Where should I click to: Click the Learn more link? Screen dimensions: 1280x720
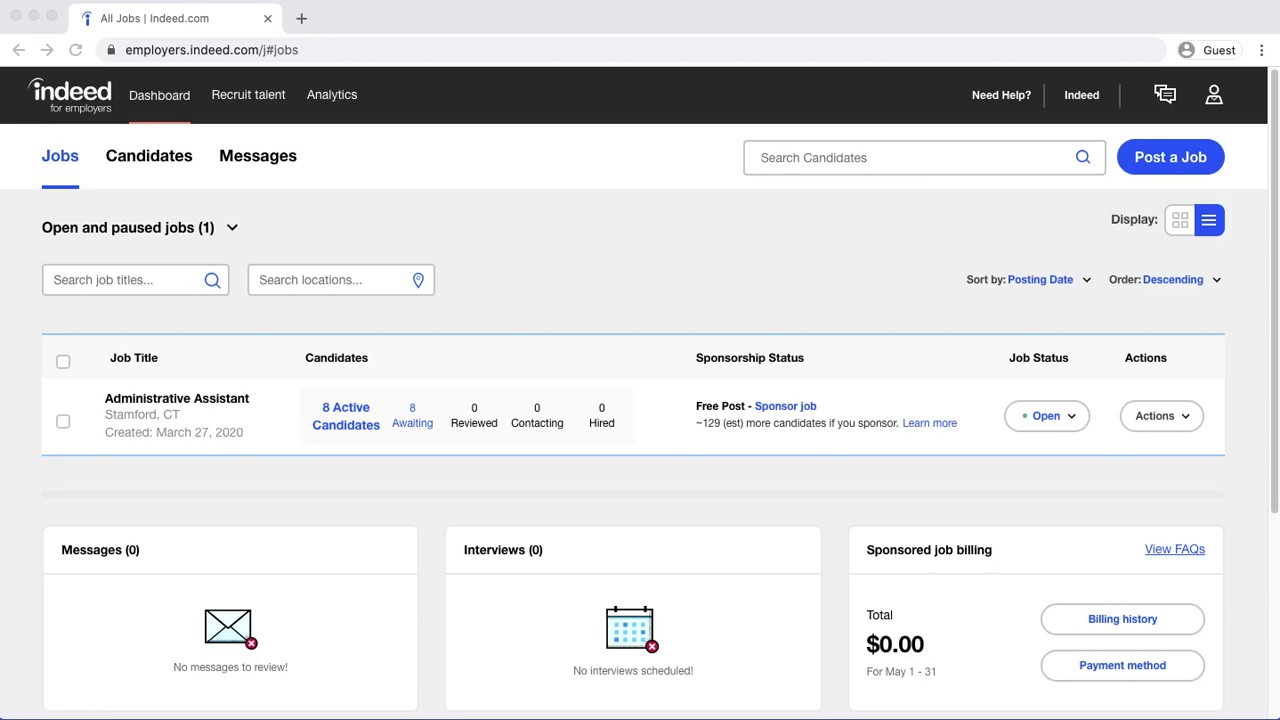(929, 423)
